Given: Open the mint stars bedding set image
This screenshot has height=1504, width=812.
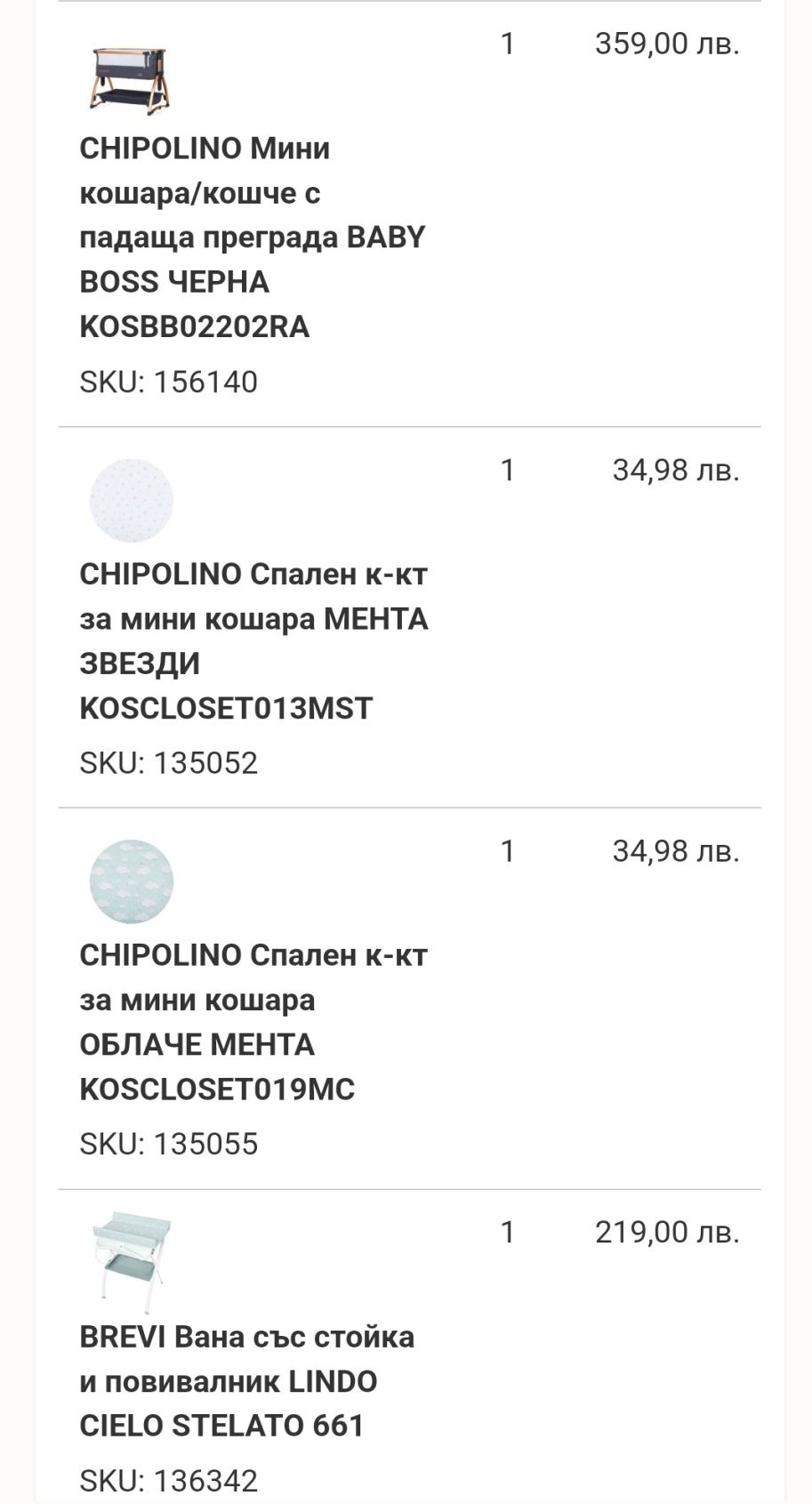Looking at the screenshot, I should 131,501.
